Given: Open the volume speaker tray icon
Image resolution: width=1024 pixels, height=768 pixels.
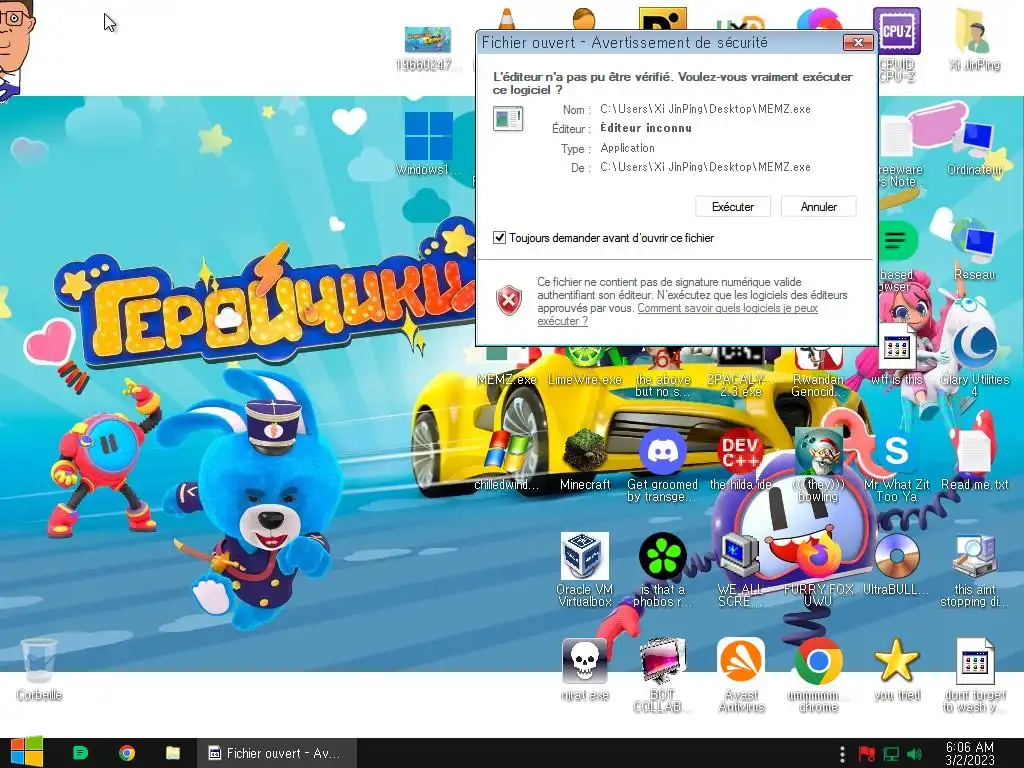Looking at the screenshot, I should tap(914, 754).
